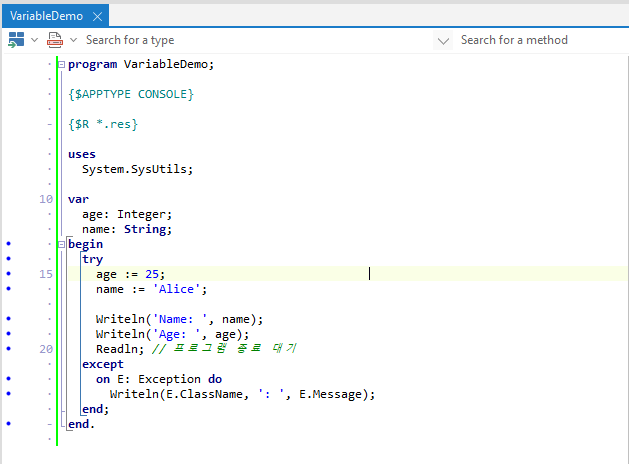Collapse the fold marker at 'begin'
Image resolution: width=629 pixels, height=464 pixels.
61,244
